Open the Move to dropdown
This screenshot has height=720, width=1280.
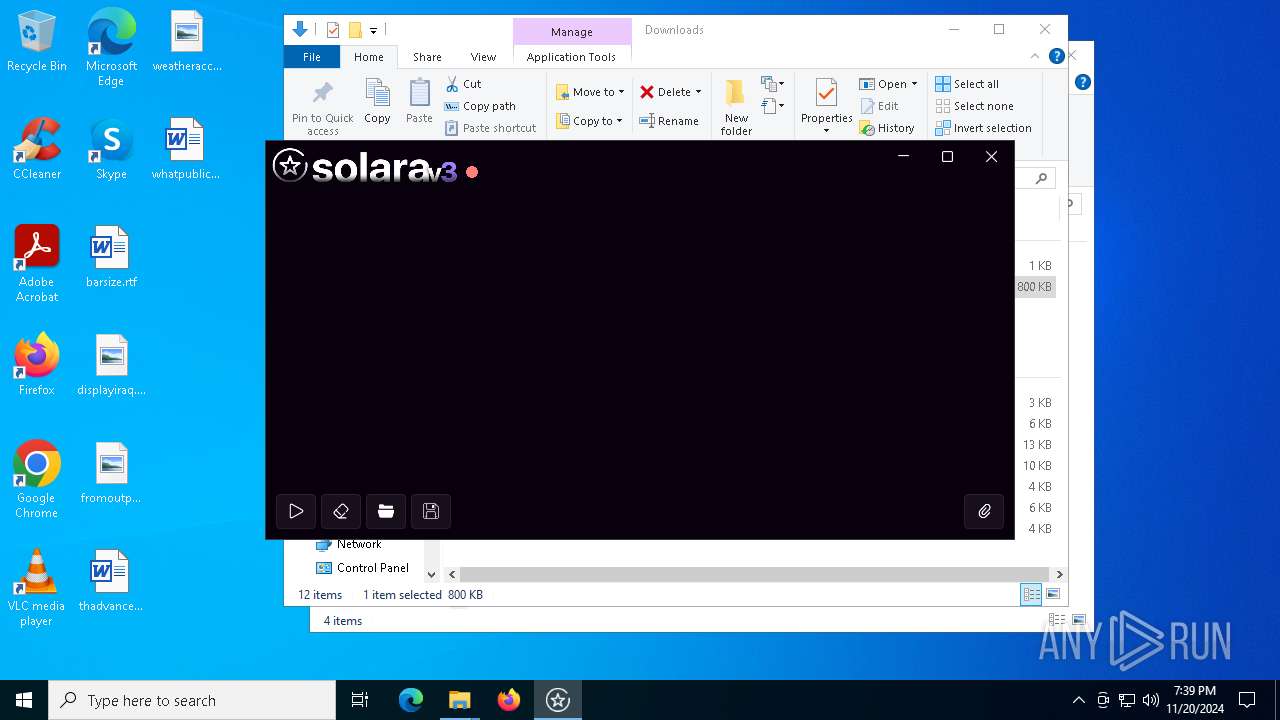[x=590, y=92]
